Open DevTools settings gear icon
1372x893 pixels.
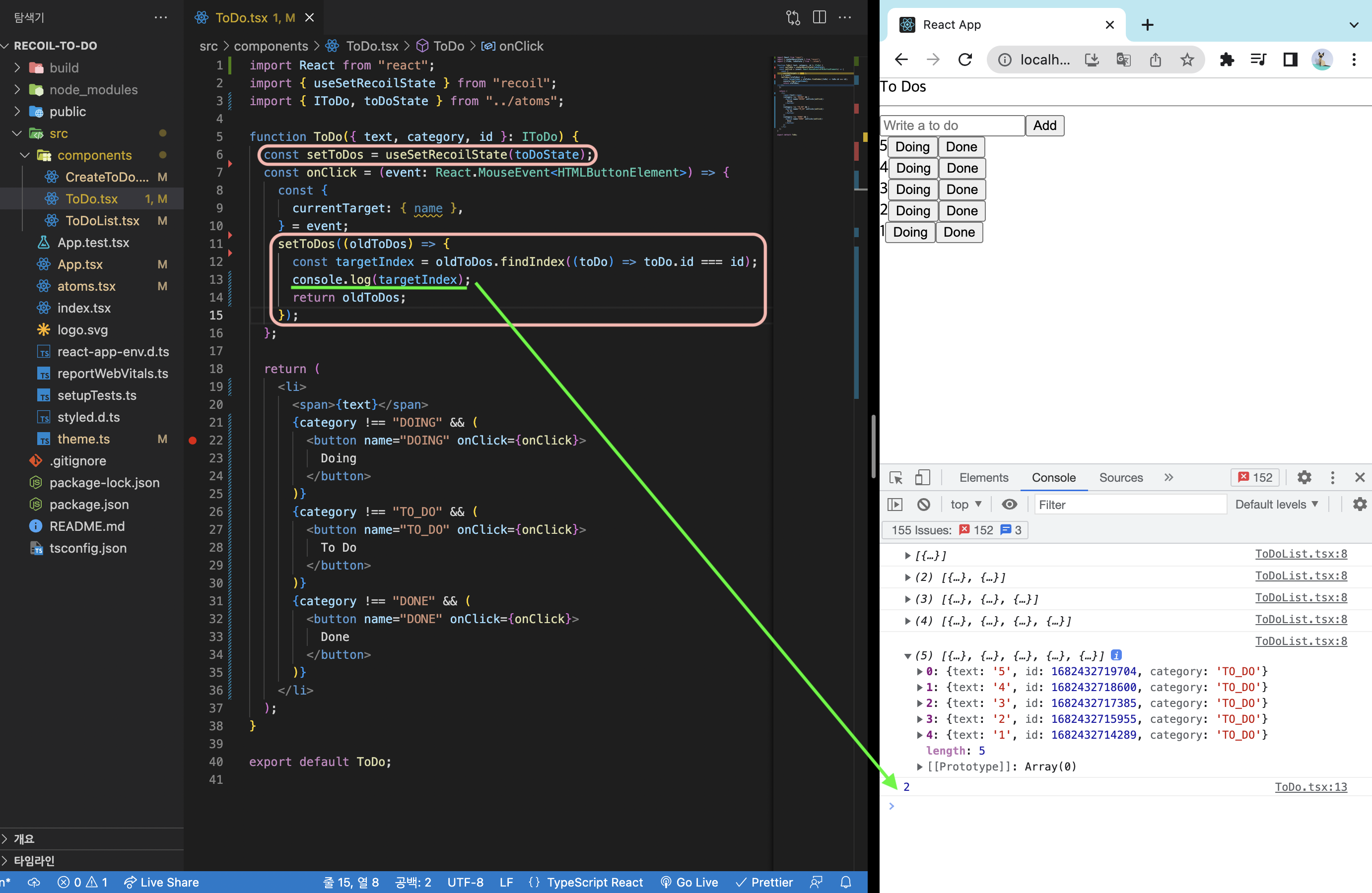pyautogui.click(x=1304, y=478)
